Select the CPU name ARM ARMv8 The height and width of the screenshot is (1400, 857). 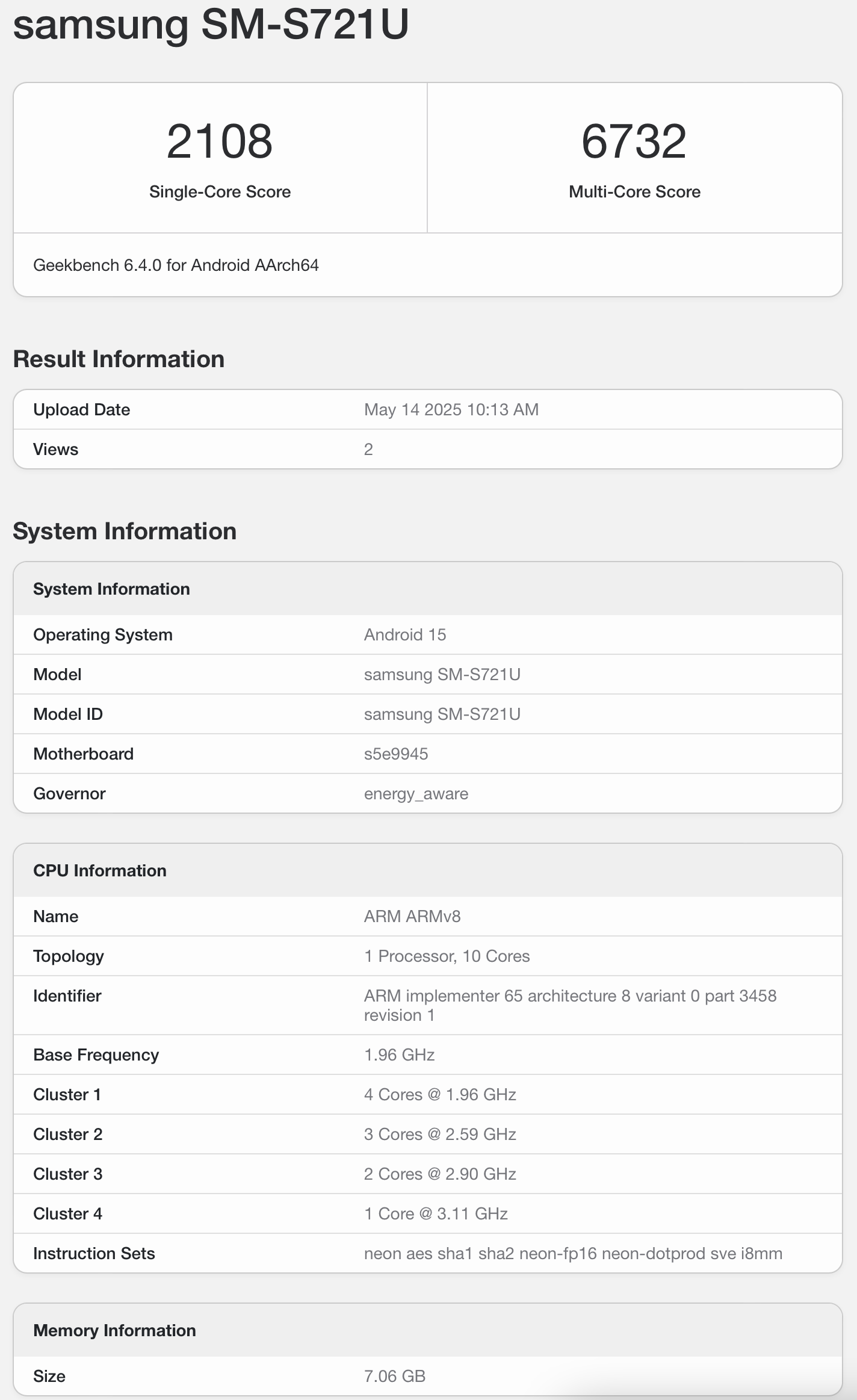click(x=412, y=916)
